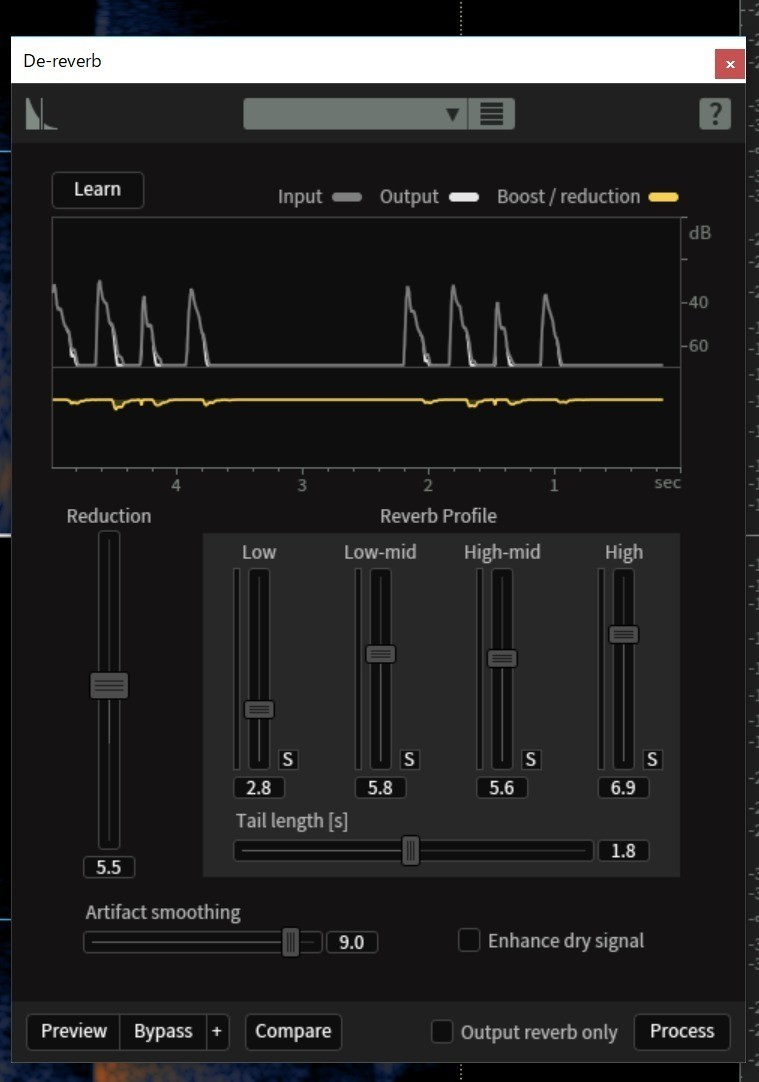Enable the Output reverb only checkbox
The image size is (759, 1082).
442,1032
